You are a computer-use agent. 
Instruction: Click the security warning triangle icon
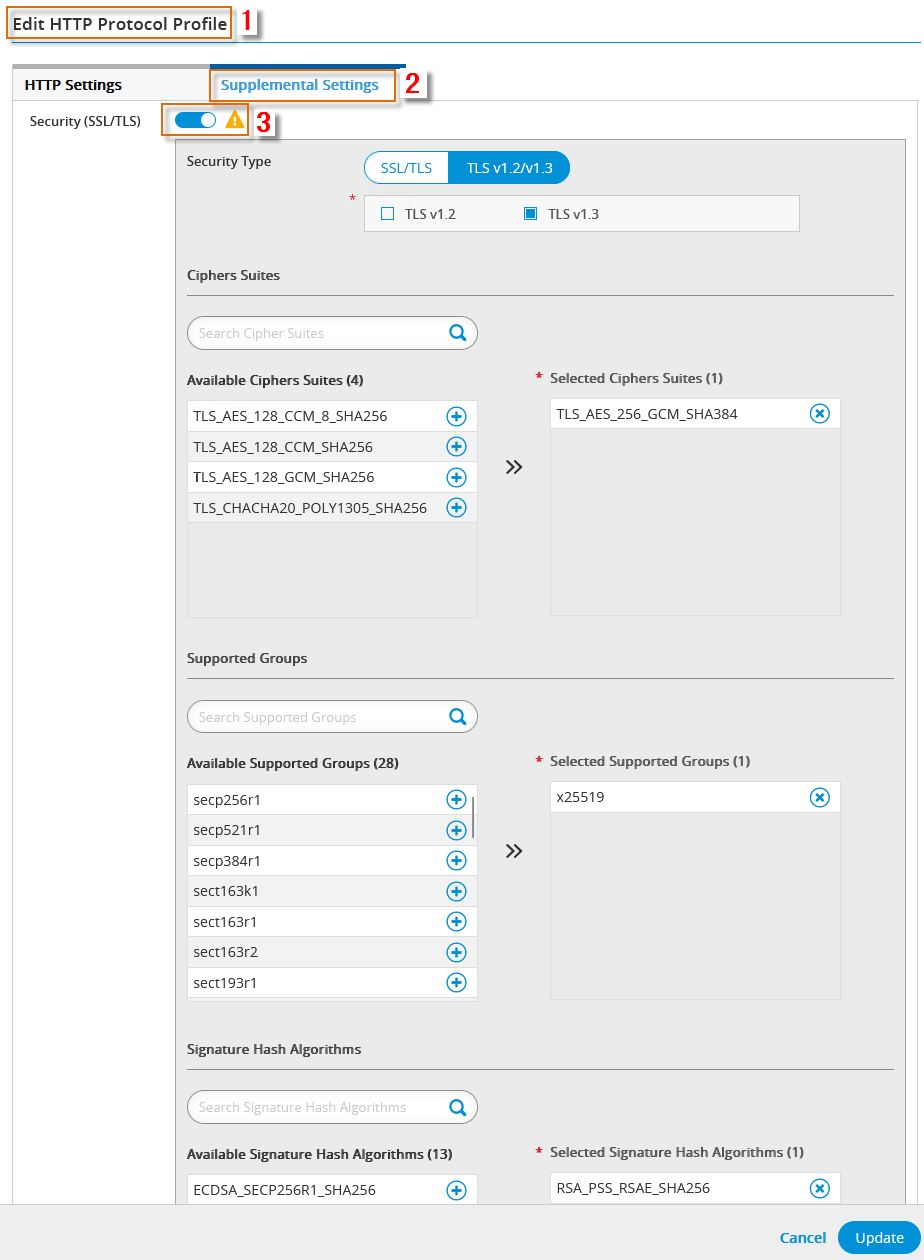(x=235, y=121)
